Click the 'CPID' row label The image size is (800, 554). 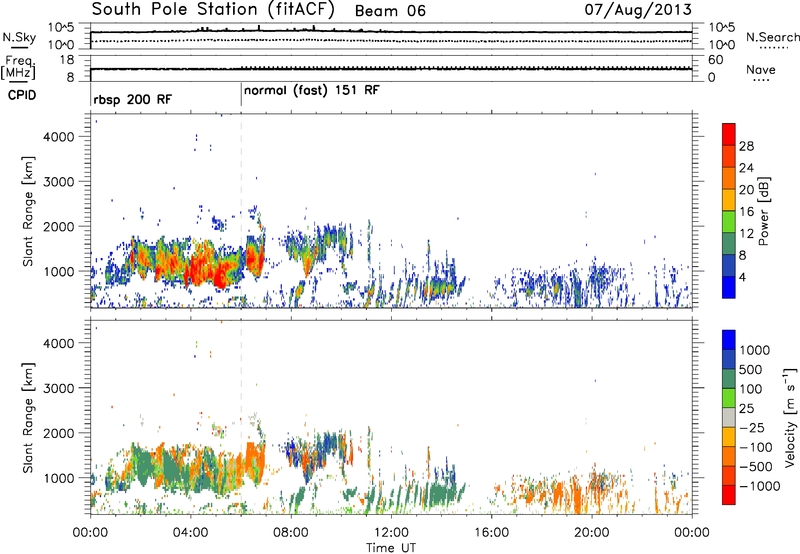[x=21, y=95]
